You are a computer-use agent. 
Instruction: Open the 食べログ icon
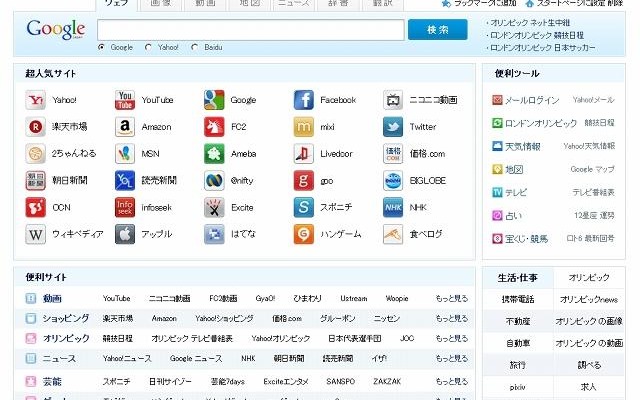tap(393, 234)
